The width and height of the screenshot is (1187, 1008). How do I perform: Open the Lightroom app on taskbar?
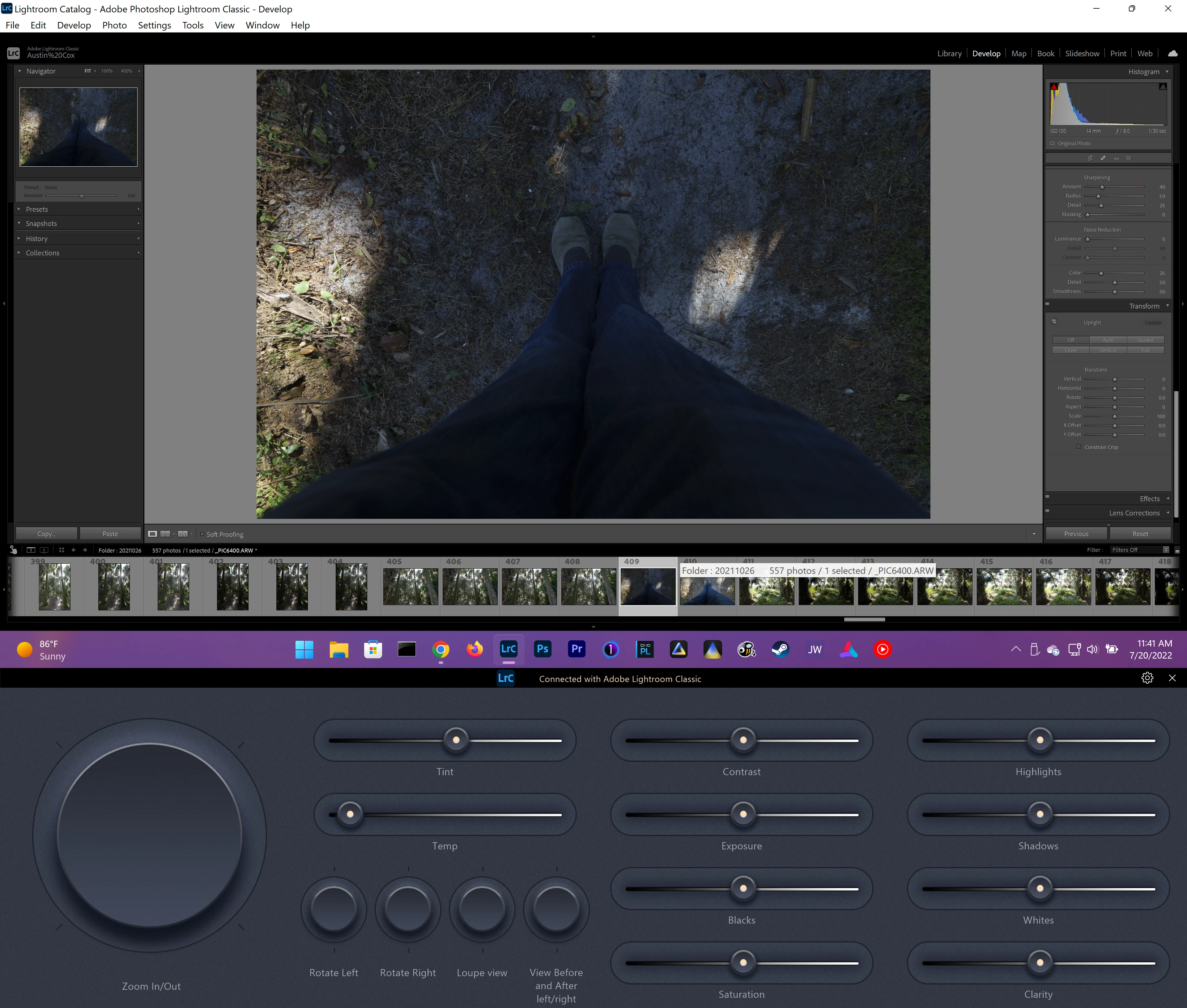click(508, 649)
